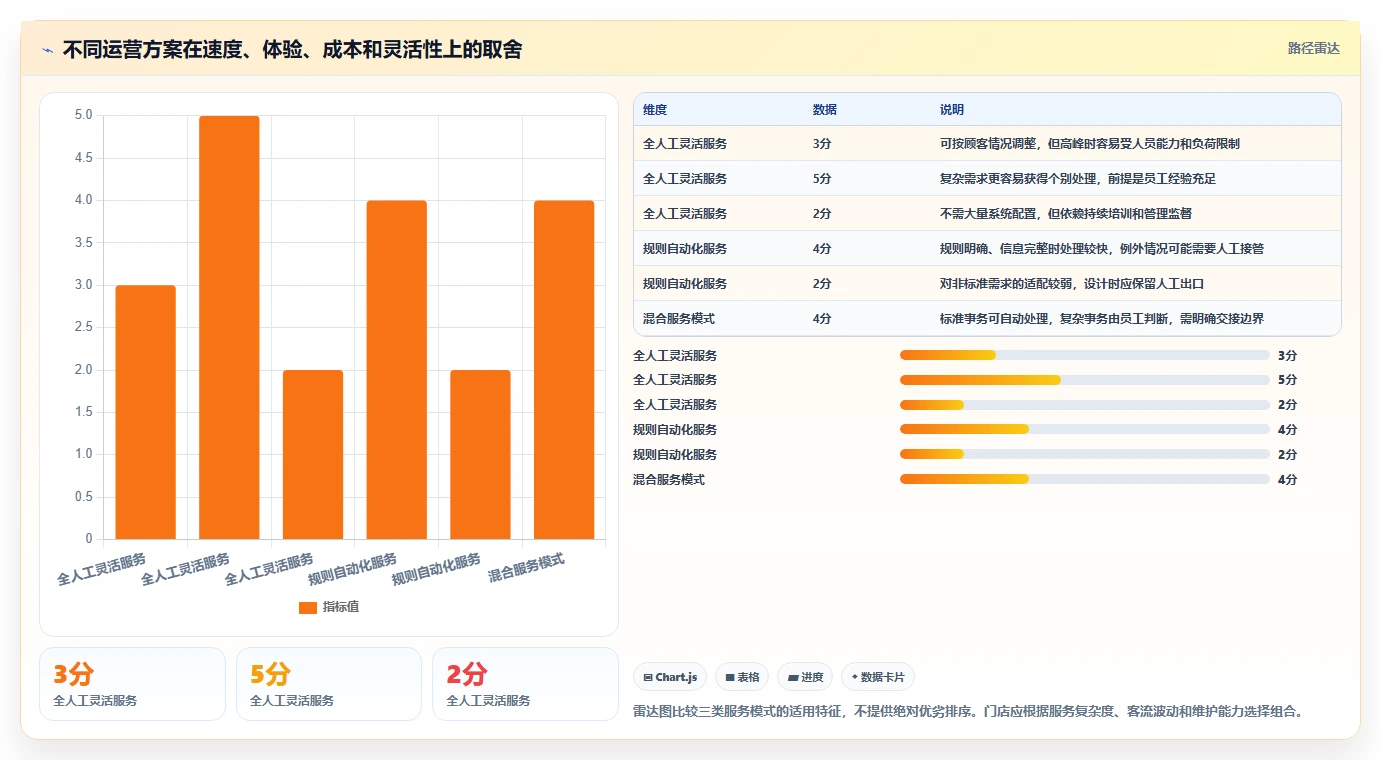The image size is (1381, 760).
Task: Select the 数据卡片 chip
Action: point(878,677)
